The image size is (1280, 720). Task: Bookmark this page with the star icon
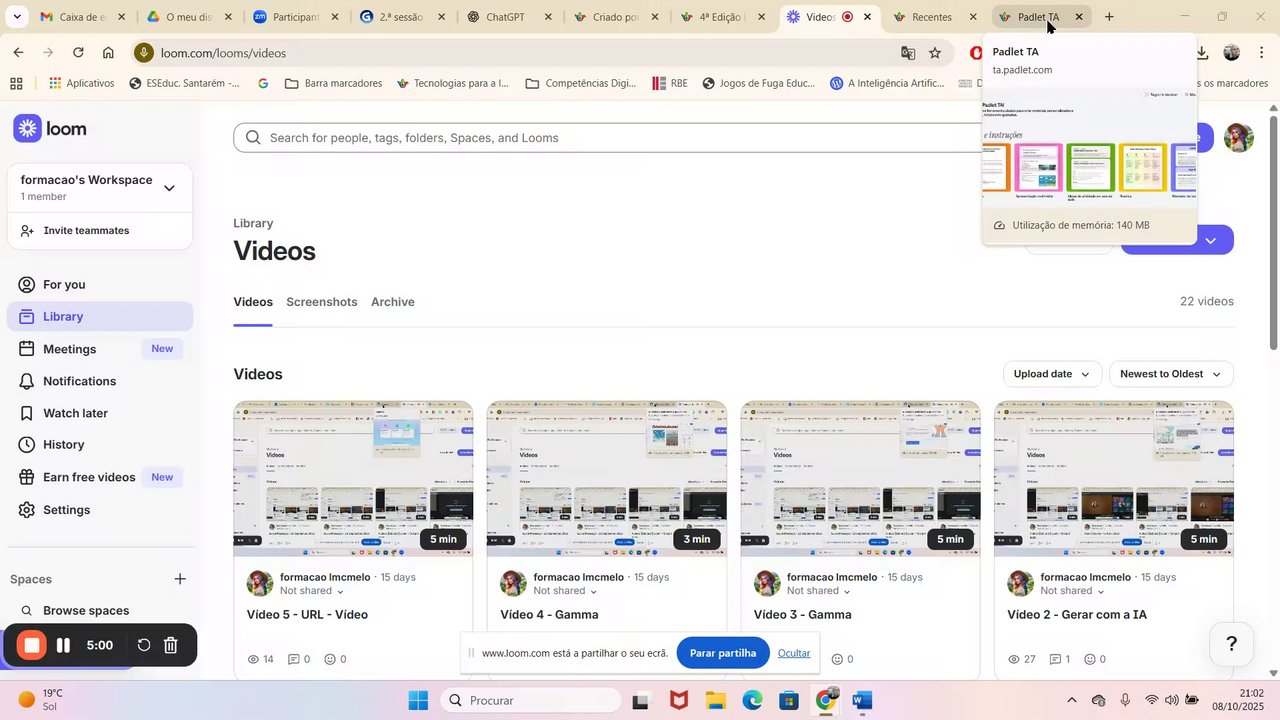[x=935, y=53]
